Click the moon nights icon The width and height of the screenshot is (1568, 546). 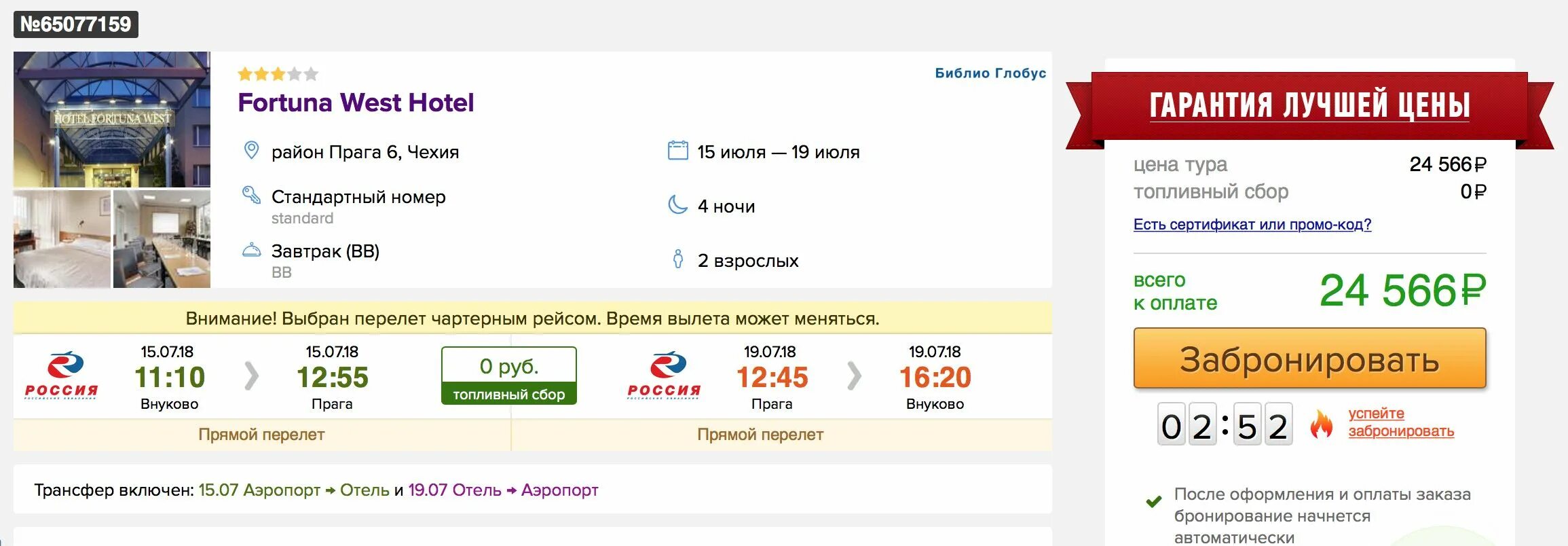coord(677,204)
